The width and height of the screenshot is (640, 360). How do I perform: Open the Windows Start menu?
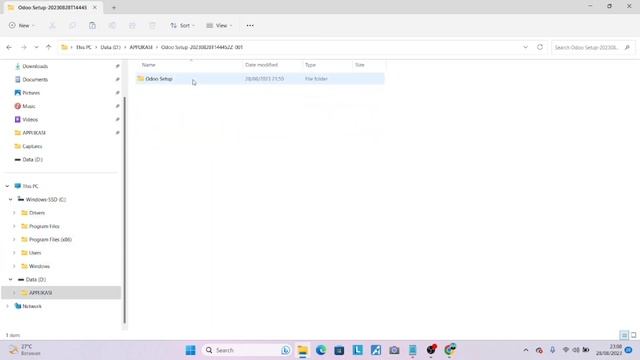[x=191, y=350]
